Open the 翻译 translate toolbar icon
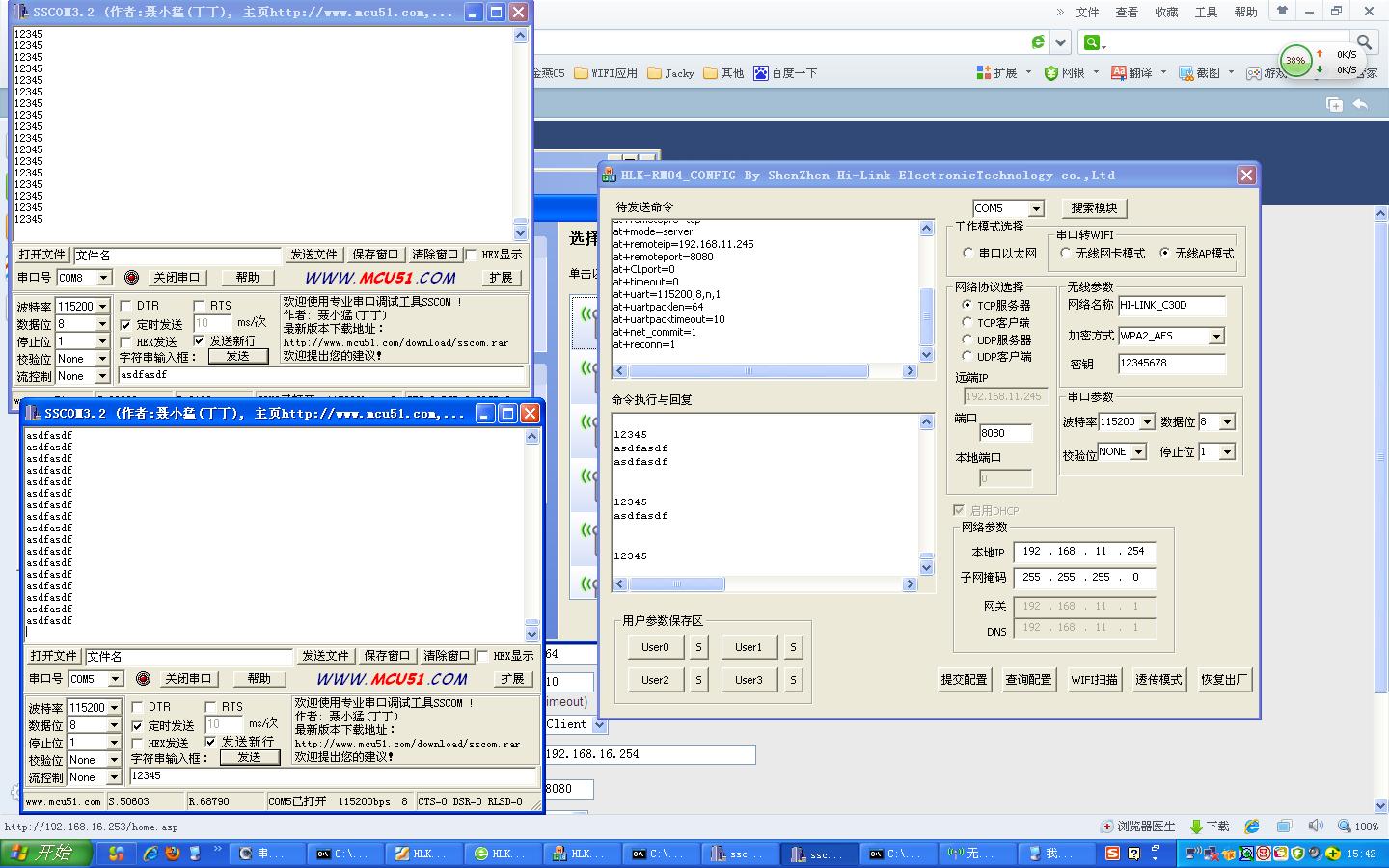 coord(1119,72)
